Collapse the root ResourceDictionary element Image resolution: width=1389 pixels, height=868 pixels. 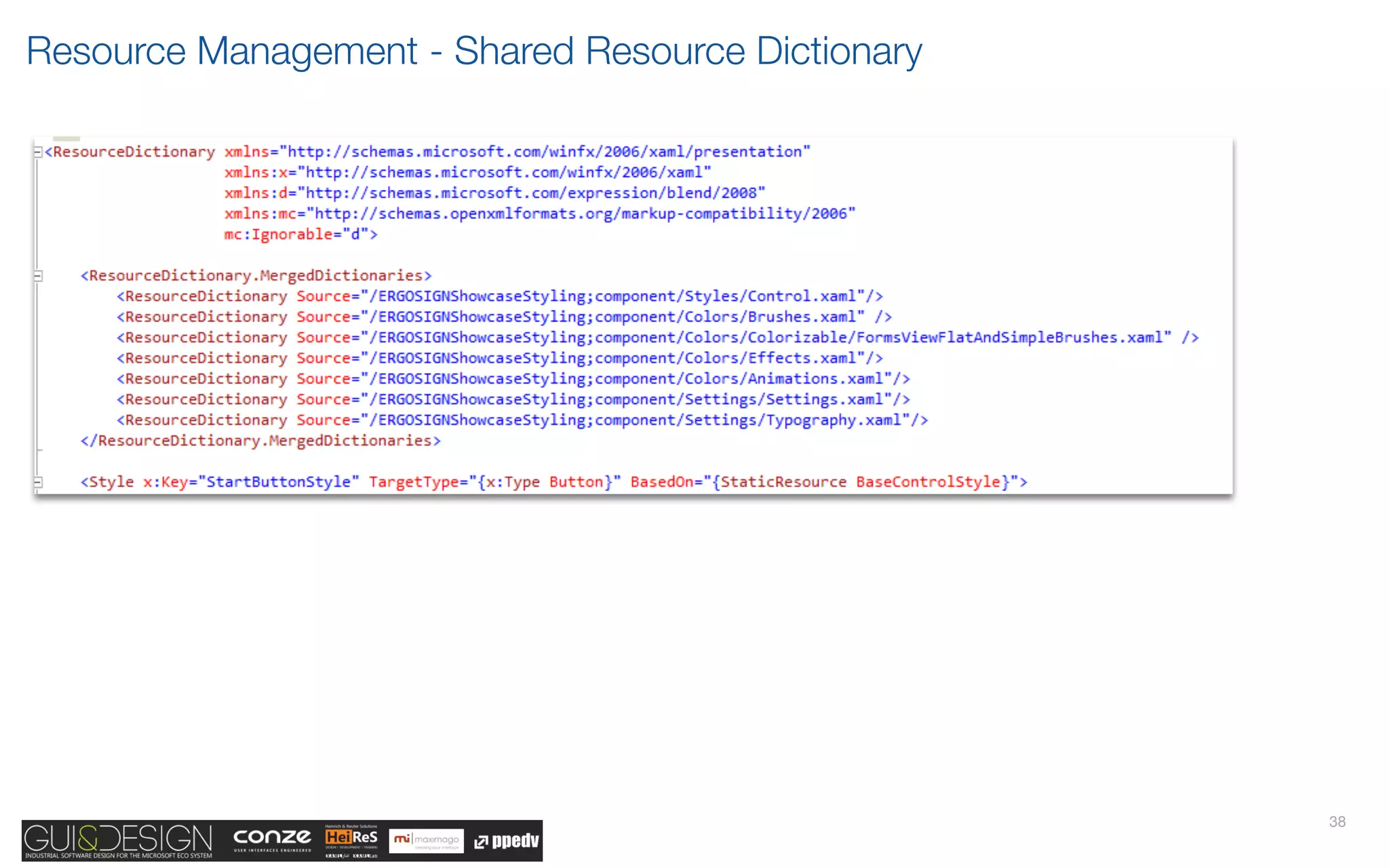pyautogui.click(x=38, y=152)
